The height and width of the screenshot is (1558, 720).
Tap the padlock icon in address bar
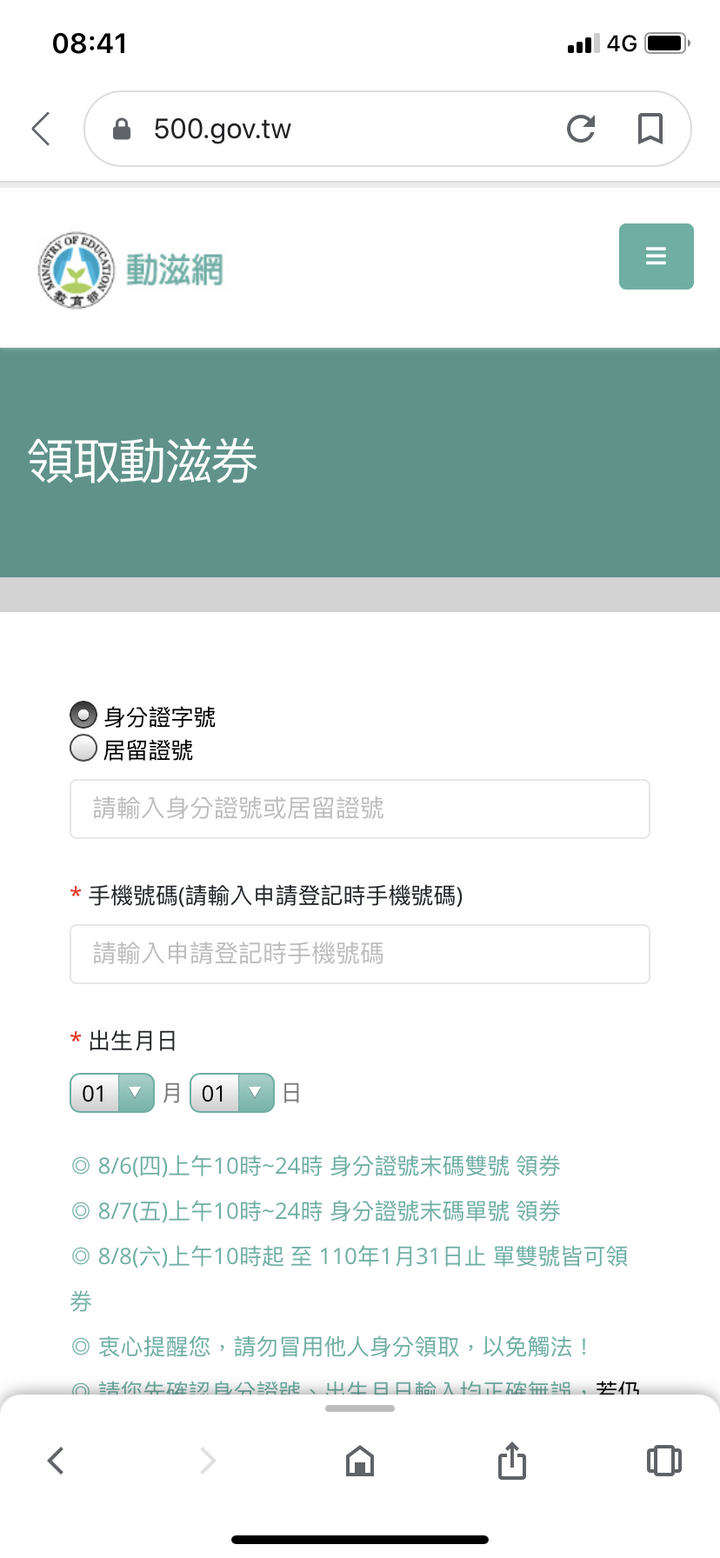click(x=122, y=129)
